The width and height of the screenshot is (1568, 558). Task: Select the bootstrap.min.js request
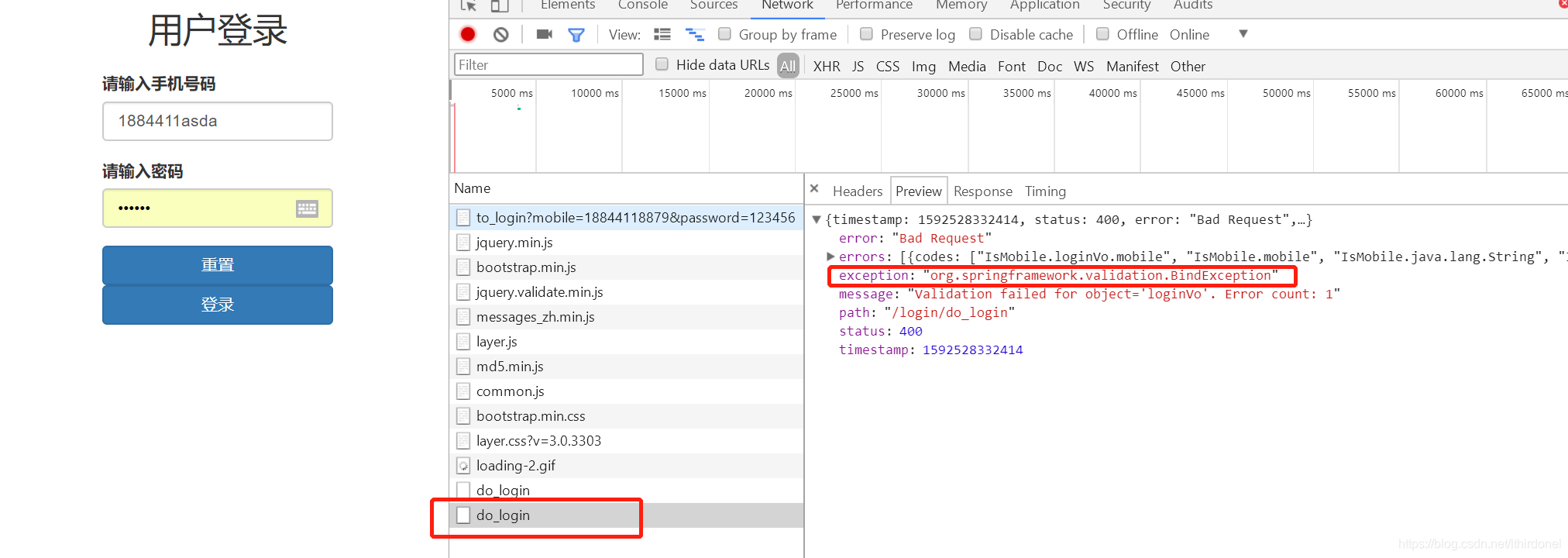tap(626, 267)
